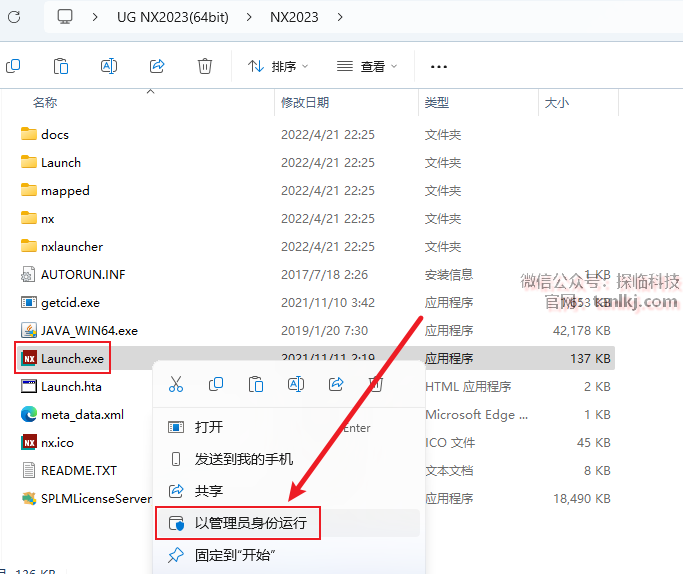This screenshot has height=574, width=683.
Task: Rename using the toolbar rename icon
Action: click(x=109, y=66)
